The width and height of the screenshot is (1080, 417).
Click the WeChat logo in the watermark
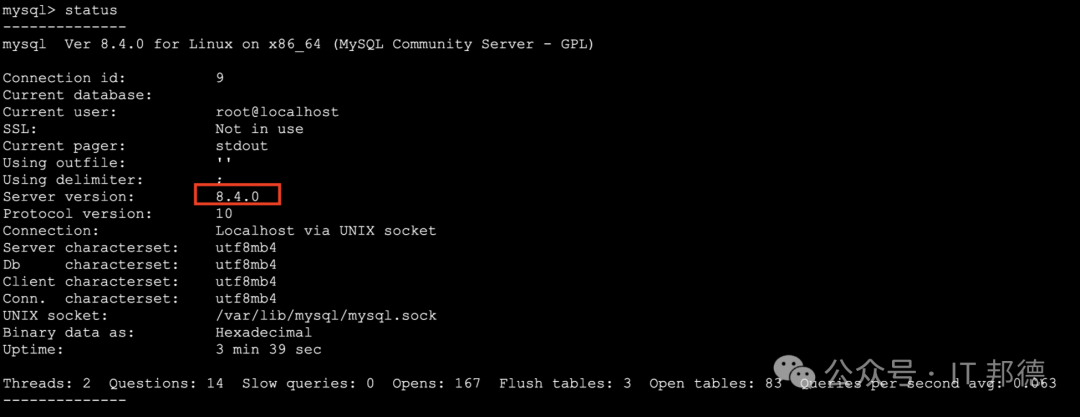[796, 370]
